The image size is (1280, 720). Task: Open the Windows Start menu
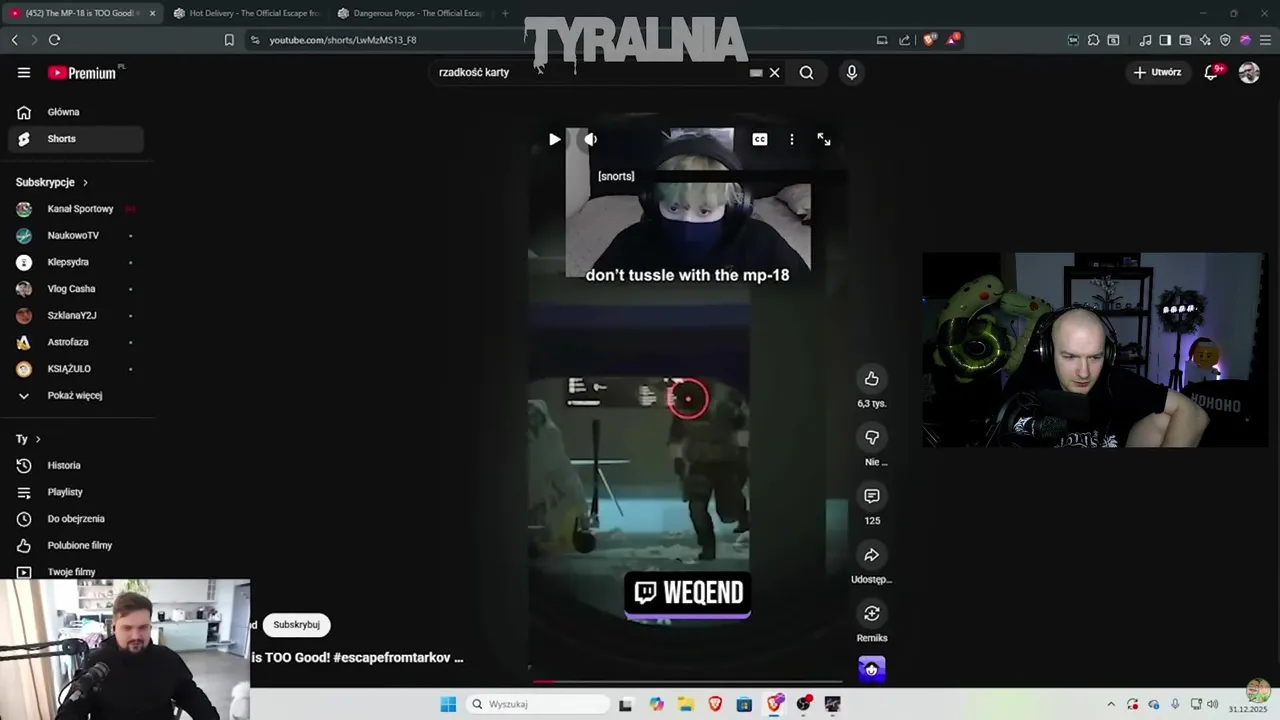click(448, 704)
